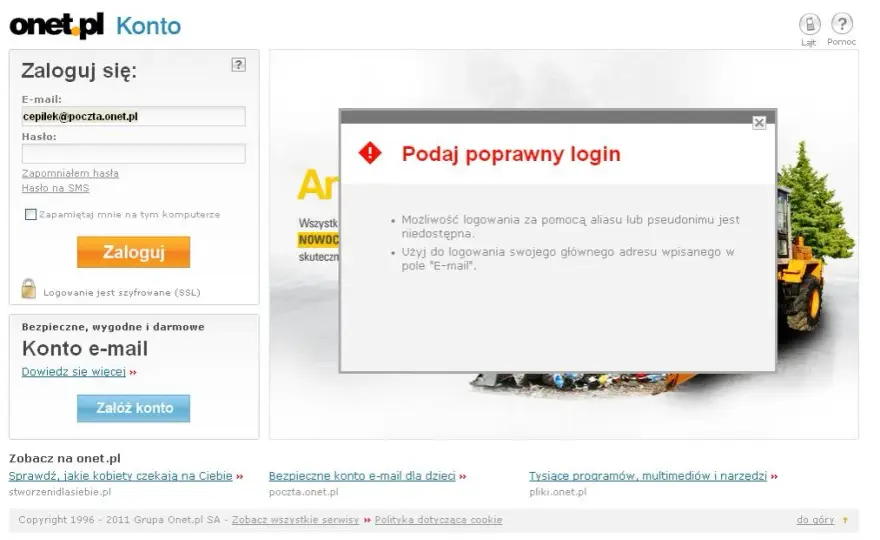Focus the Hasło password field
Screen dimensions: 880x540
[134, 154]
